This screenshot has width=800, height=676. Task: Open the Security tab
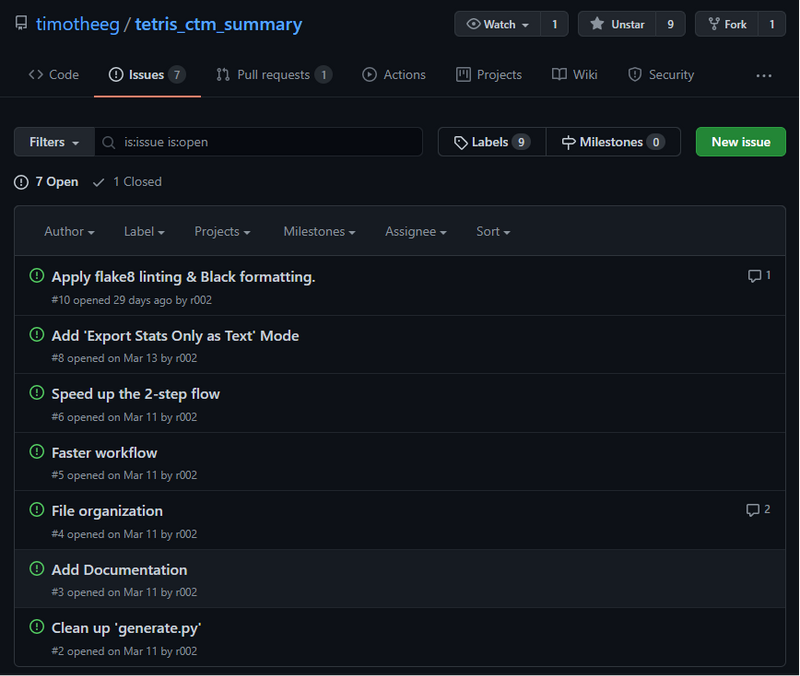tap(661, 75)
